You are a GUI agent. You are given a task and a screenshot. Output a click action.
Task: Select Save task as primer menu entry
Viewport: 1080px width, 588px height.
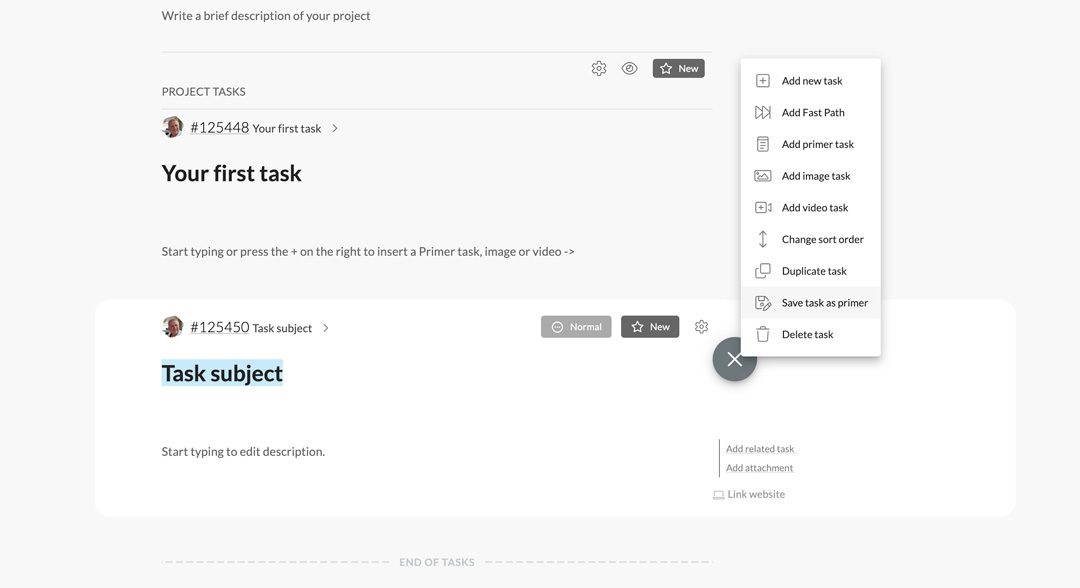point(811,302)
